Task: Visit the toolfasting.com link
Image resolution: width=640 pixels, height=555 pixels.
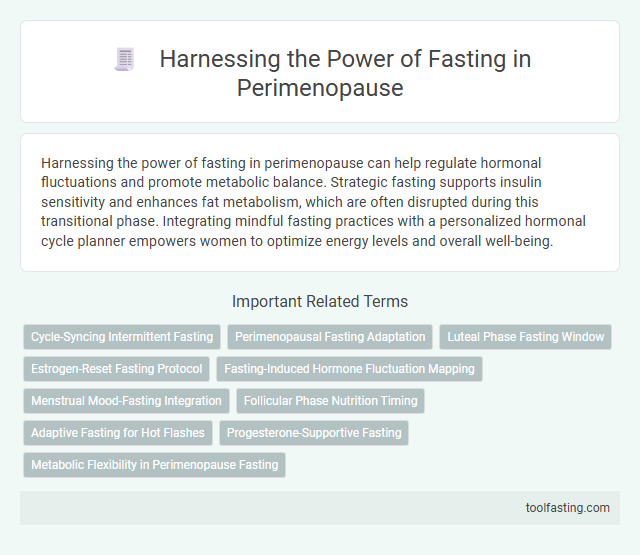Action: pyautogui.click(x=567, y=508)
